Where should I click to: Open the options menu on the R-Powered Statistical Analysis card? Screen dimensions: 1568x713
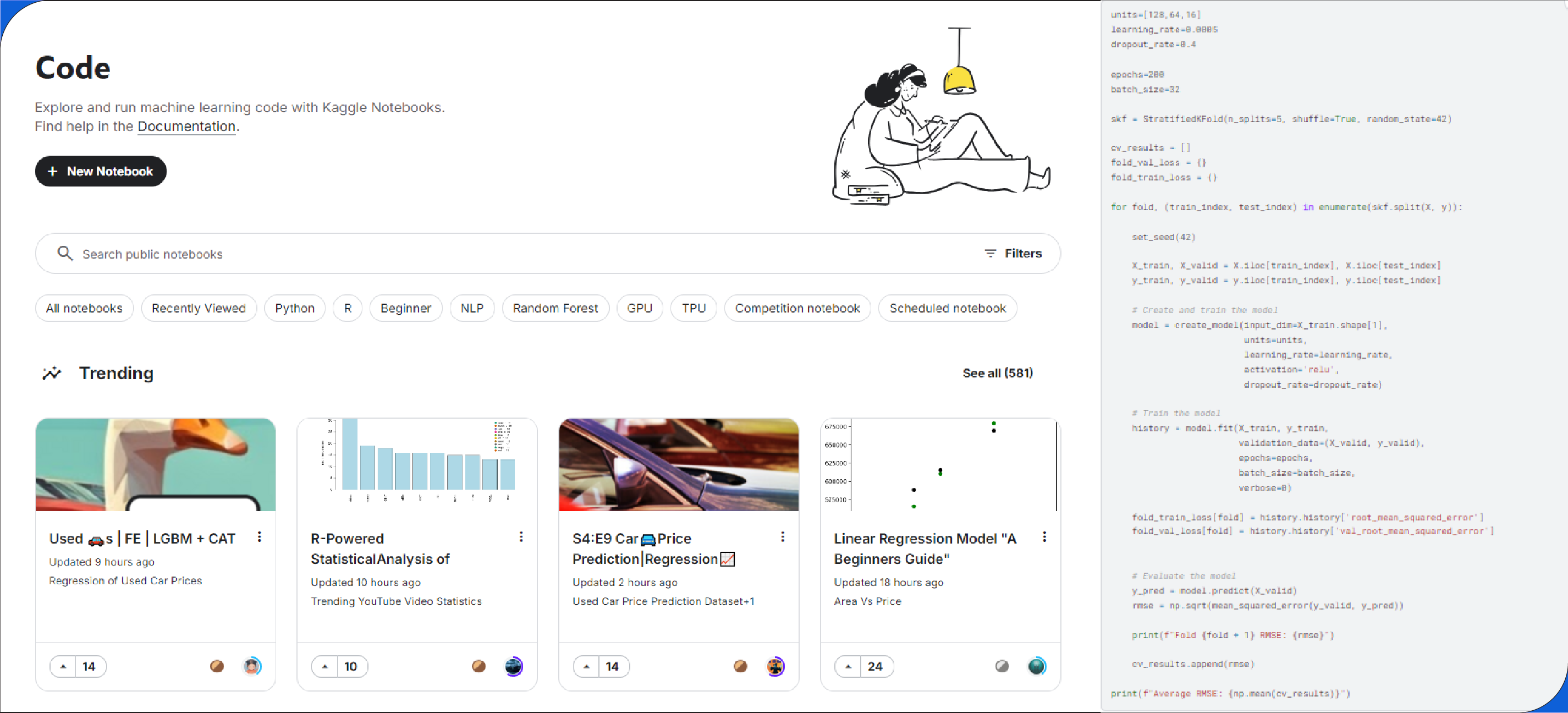(521, 536)
